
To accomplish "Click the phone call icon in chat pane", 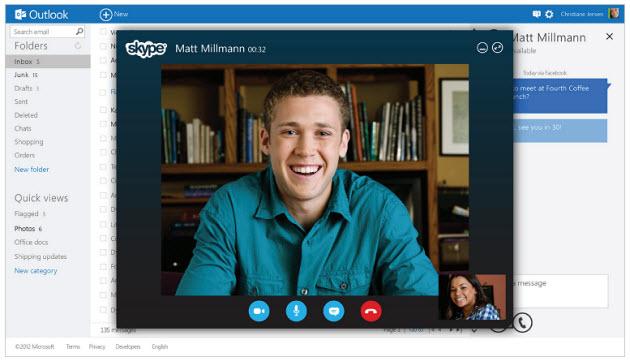I will 522,322.
